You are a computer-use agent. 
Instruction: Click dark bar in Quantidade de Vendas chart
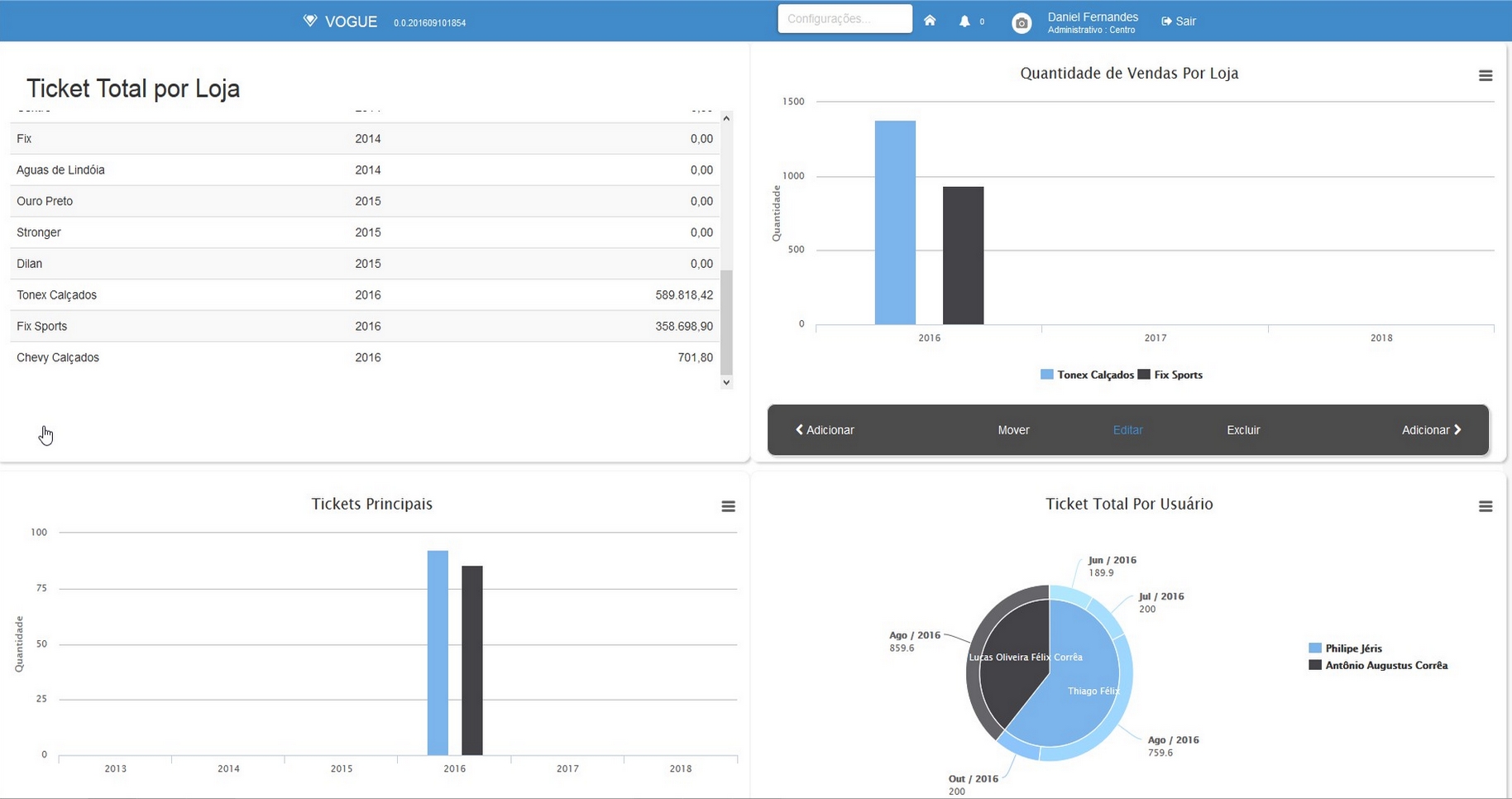tap(964, 256)
